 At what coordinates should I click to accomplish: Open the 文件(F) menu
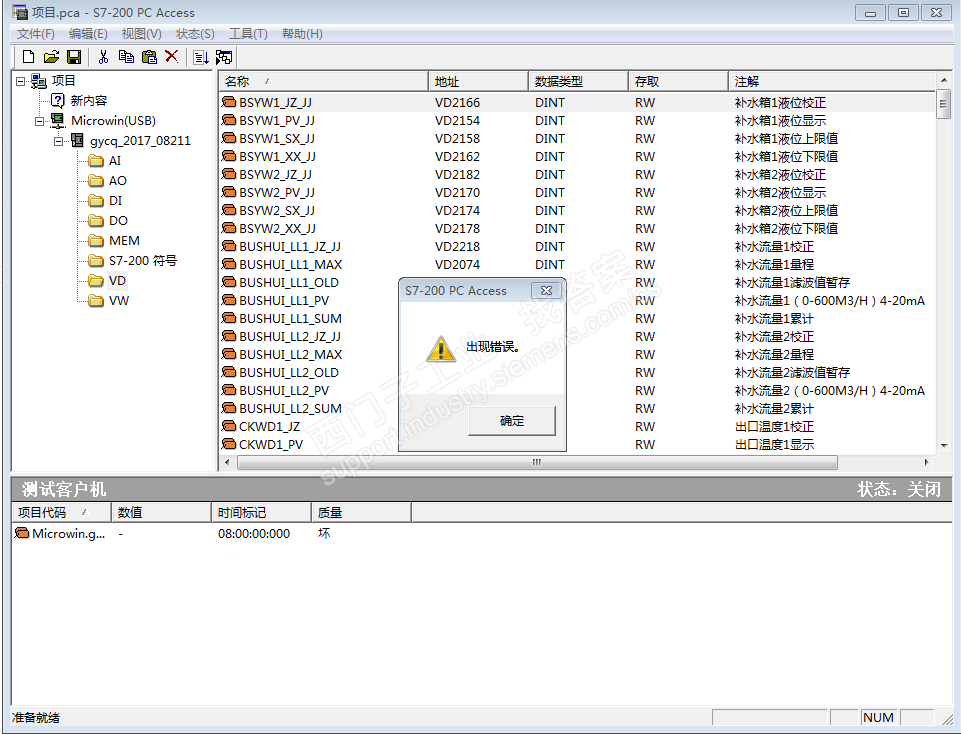pyautogui.click(x=36, y=34)
